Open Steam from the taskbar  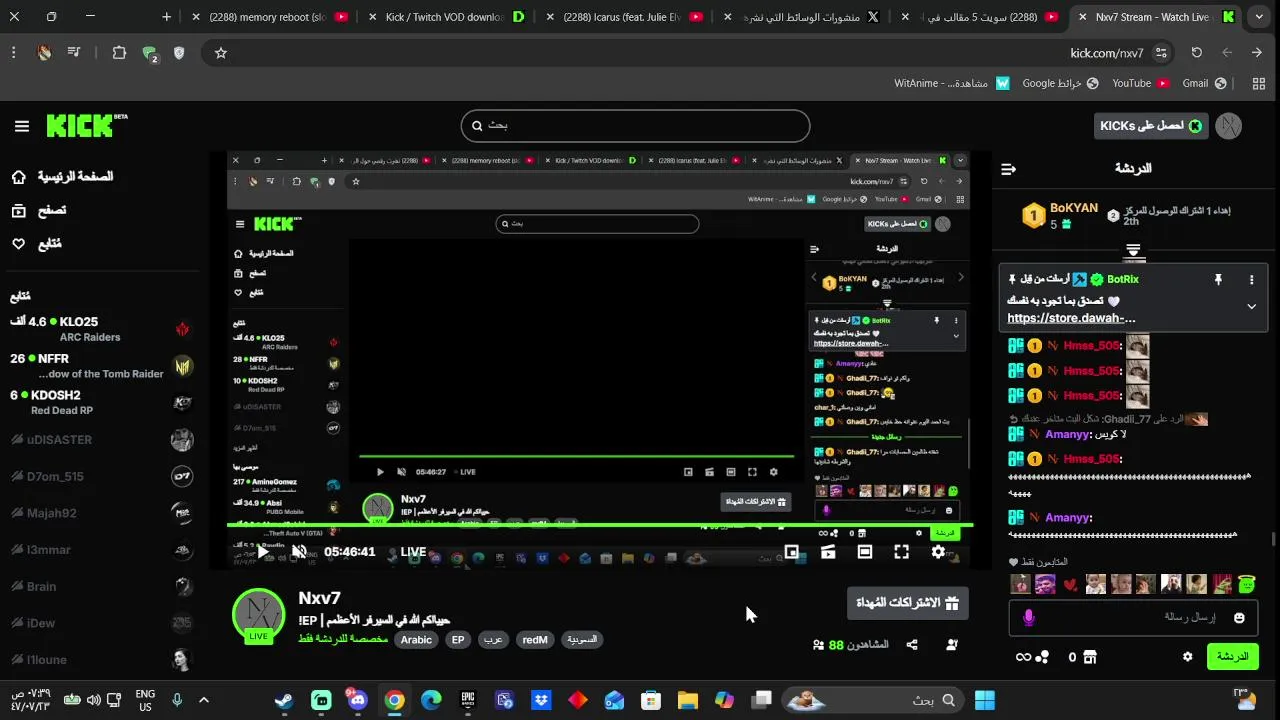tap(285, 700)
